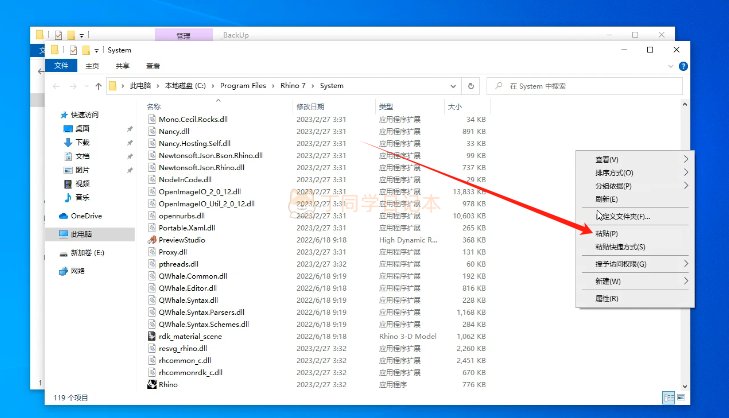Sort files by the 名称 column header
Screen dimensions: 729x418
click(155, 106)
